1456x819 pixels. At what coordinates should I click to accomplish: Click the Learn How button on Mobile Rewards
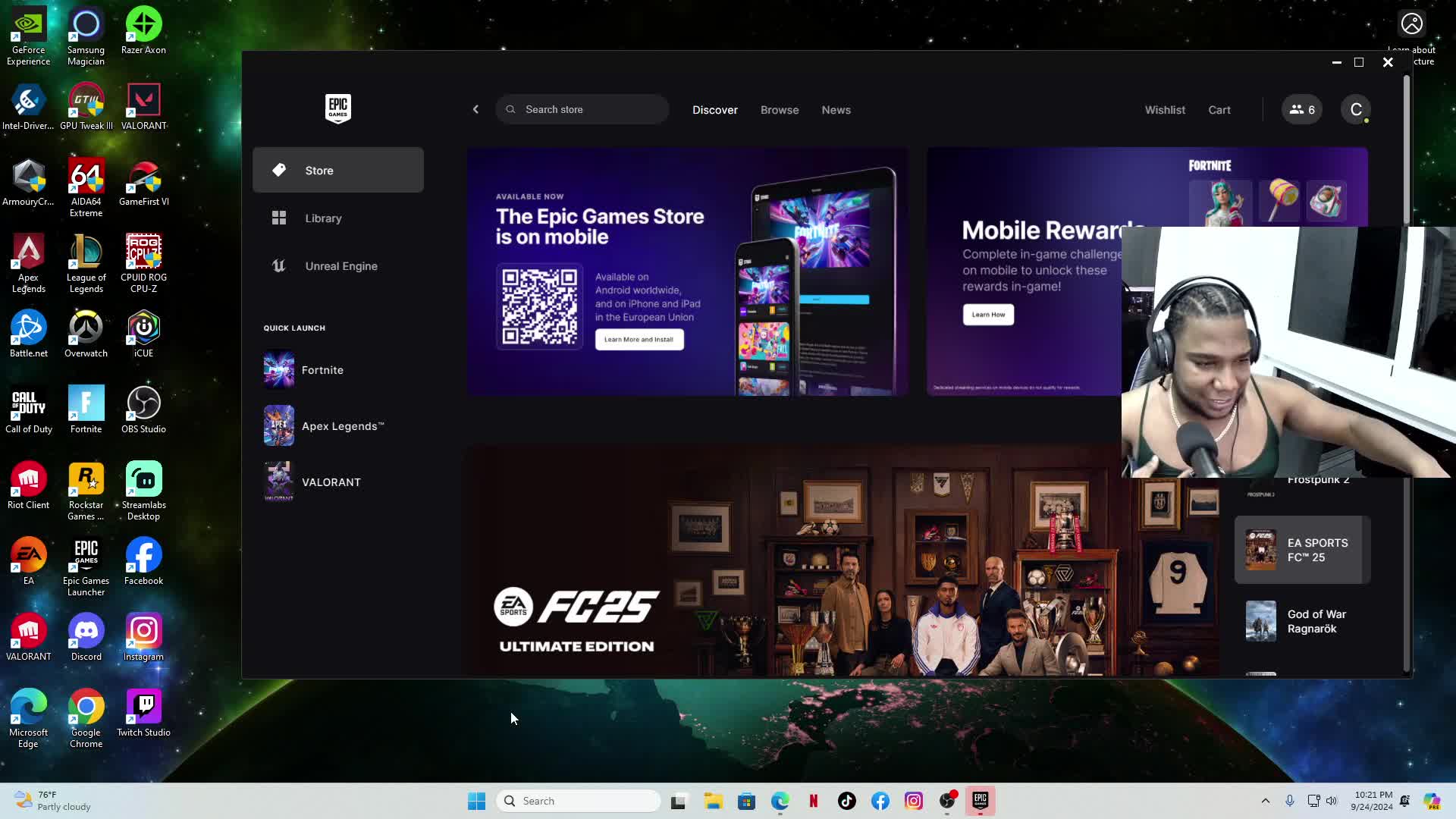(988, 314)
